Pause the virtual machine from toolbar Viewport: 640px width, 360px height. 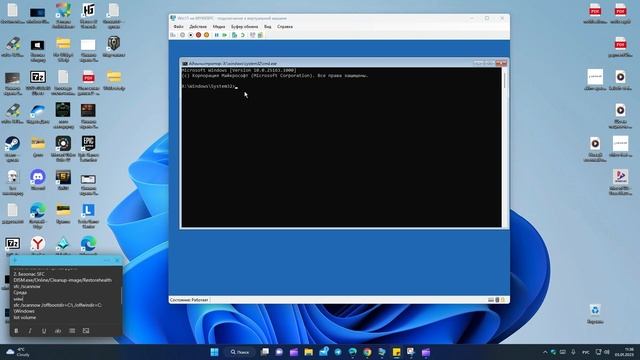[x=217, y=35]
